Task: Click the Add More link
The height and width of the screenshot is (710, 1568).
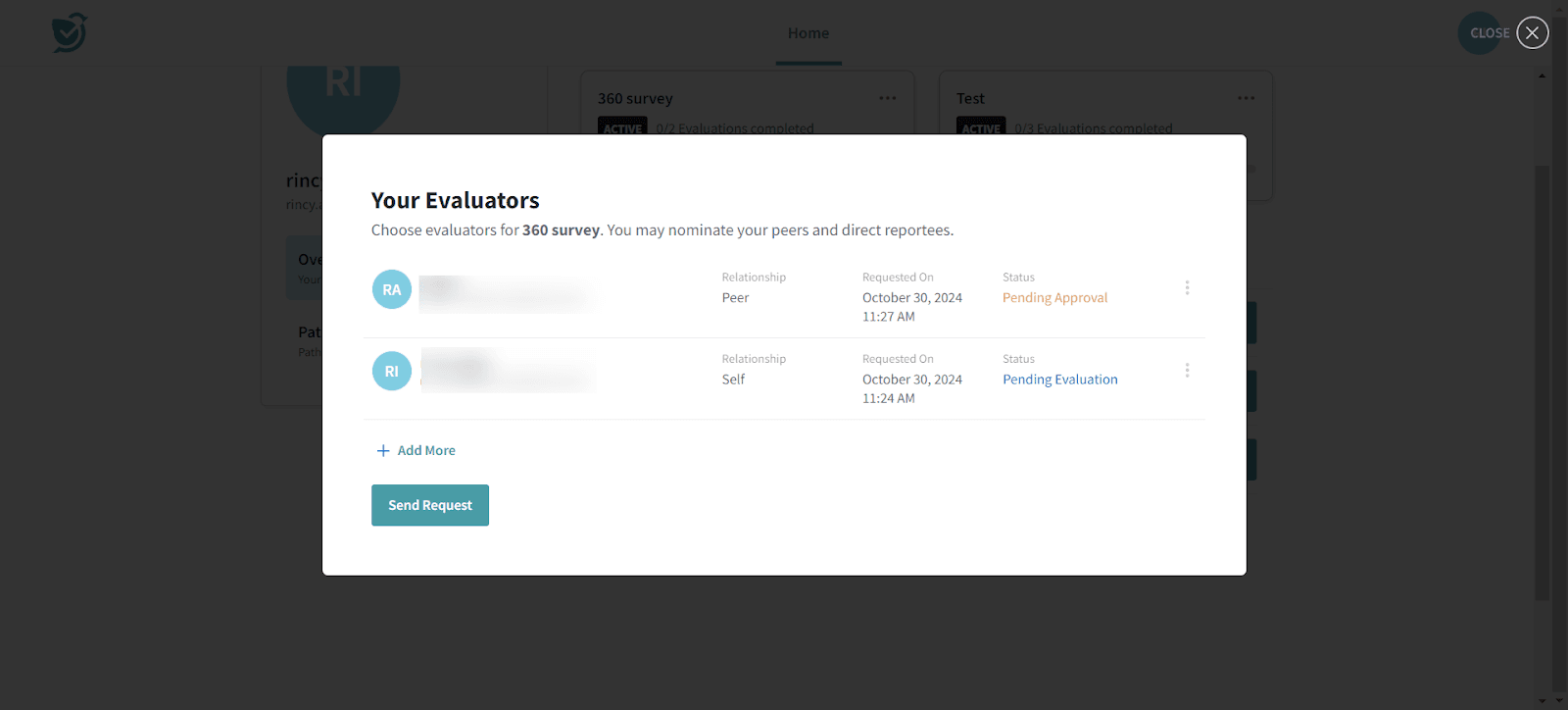Action: tap(416, 450)
